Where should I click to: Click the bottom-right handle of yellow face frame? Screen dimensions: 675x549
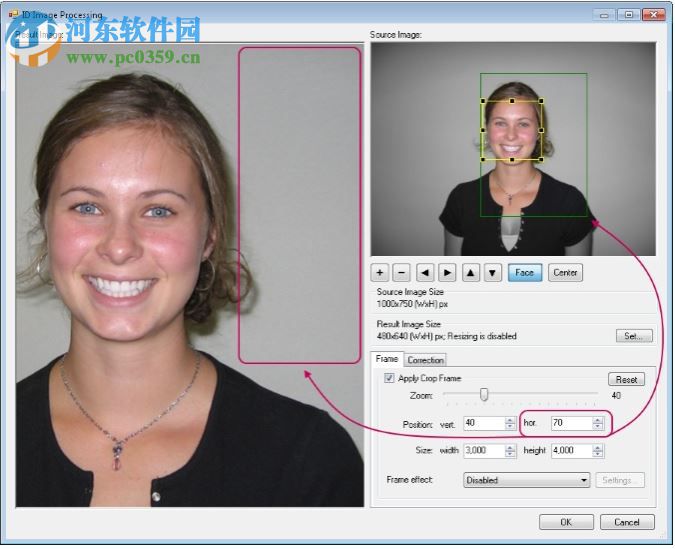coord(541,160)
